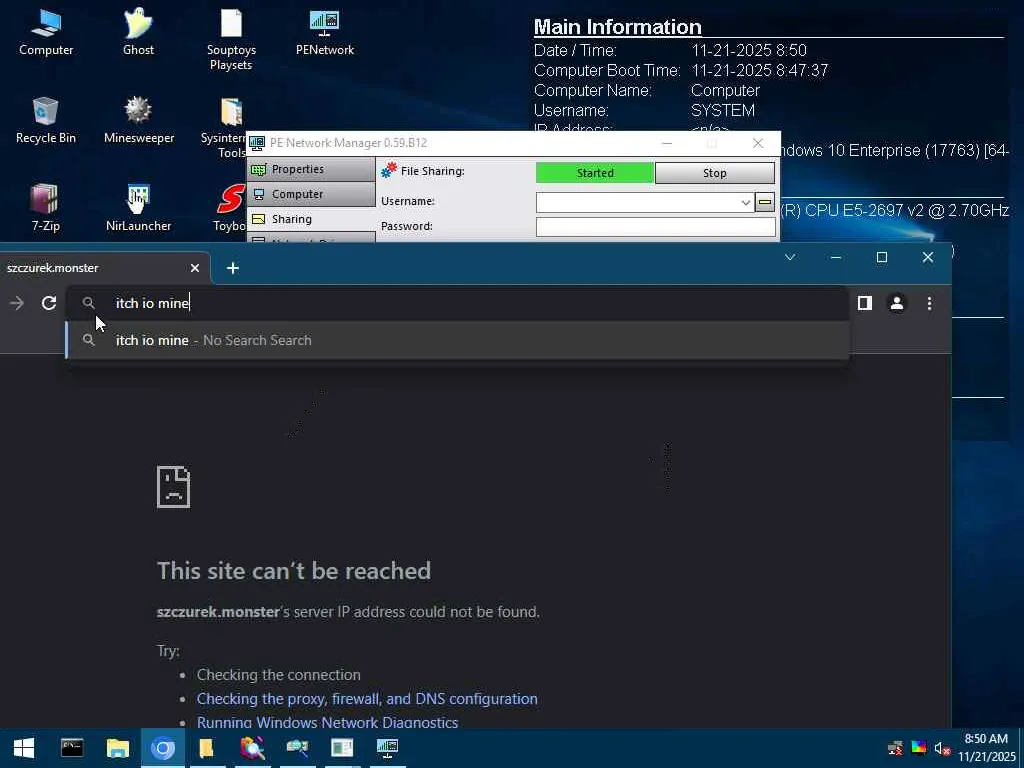Open the Souptoys Playsets desktop icon
The image size is (1024, 768).
(231, 39)
